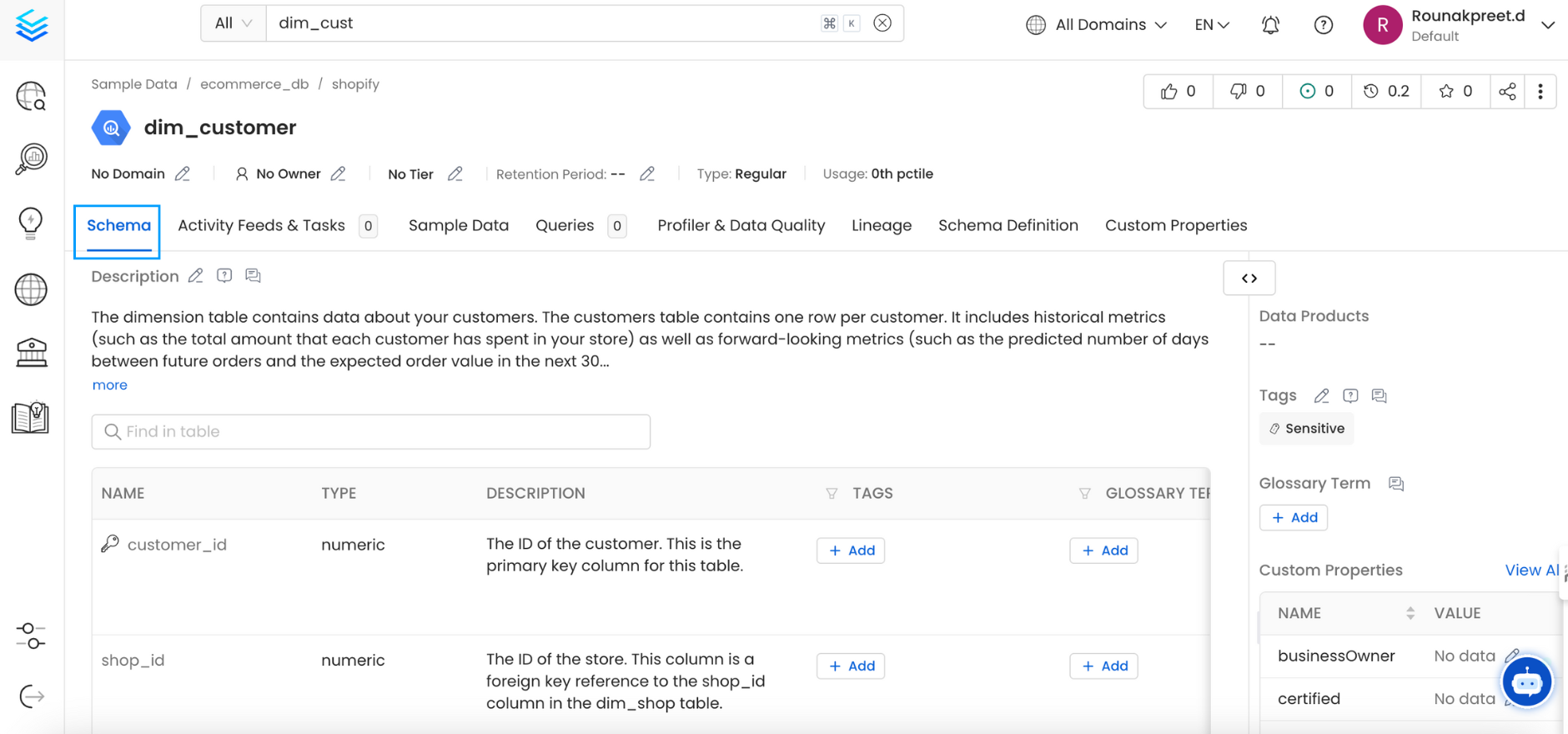The height and width of the screenshot is (734, 1568).
Task: Edit the No Owner field
Action: pos(338,173)
